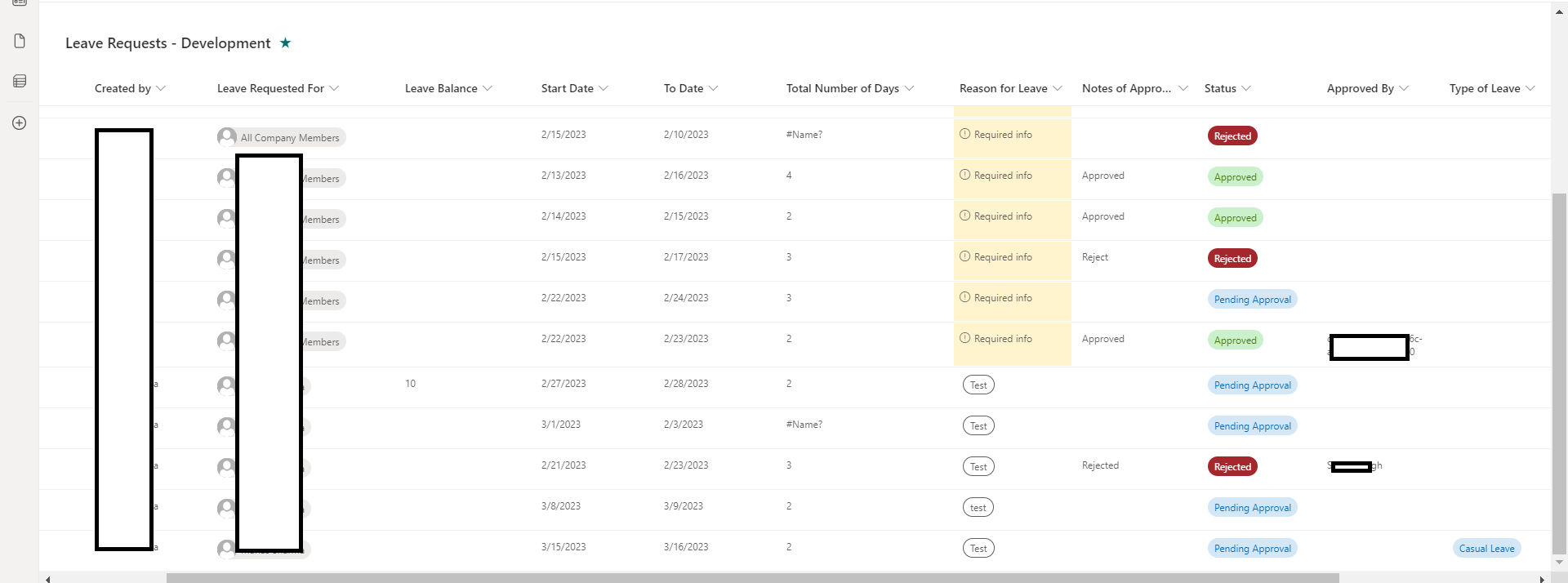
Task: Click the Leave Balance value 10
Action: pyautogui.click(x=410, y=384)
